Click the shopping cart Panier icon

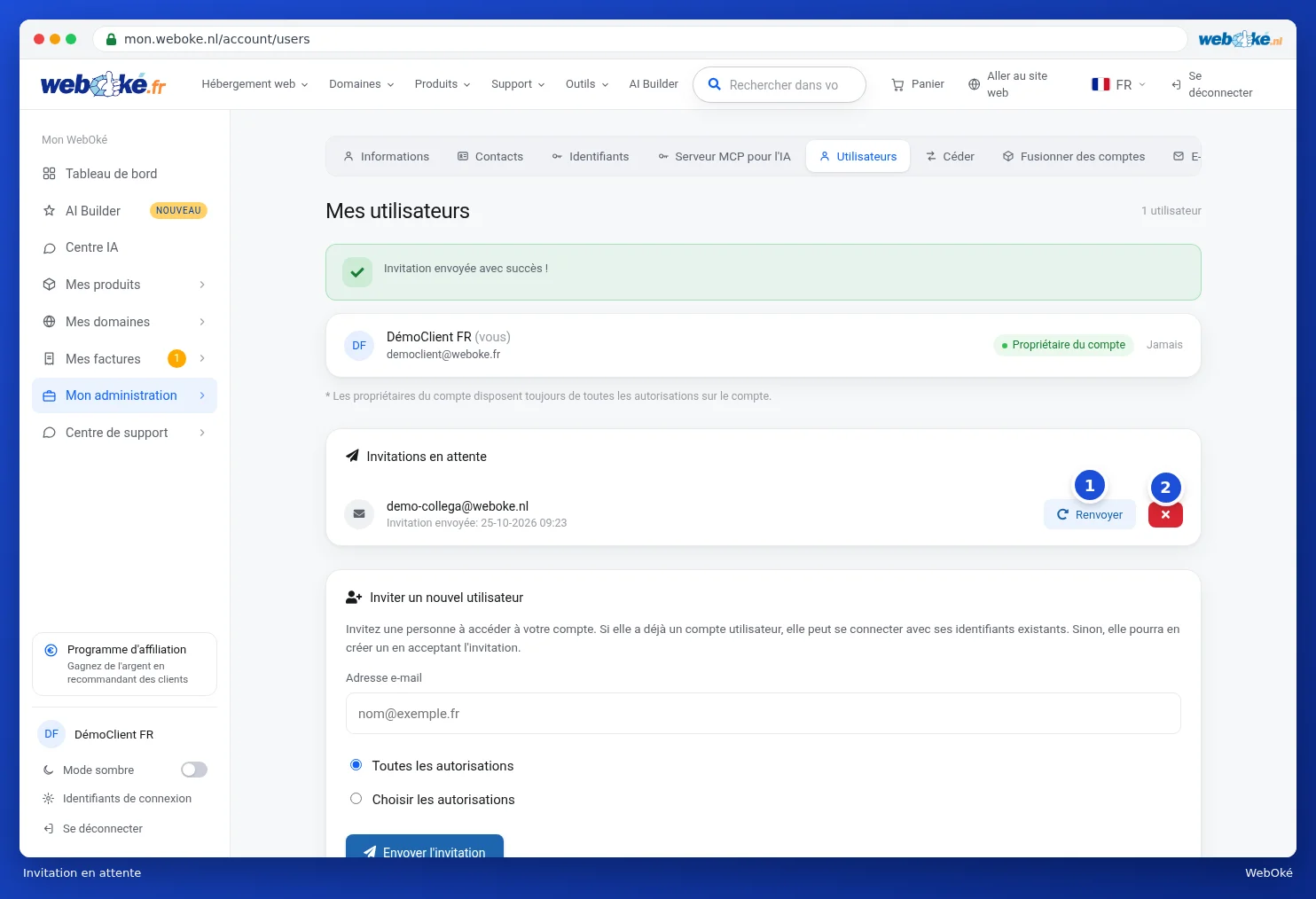coord(897,85)
